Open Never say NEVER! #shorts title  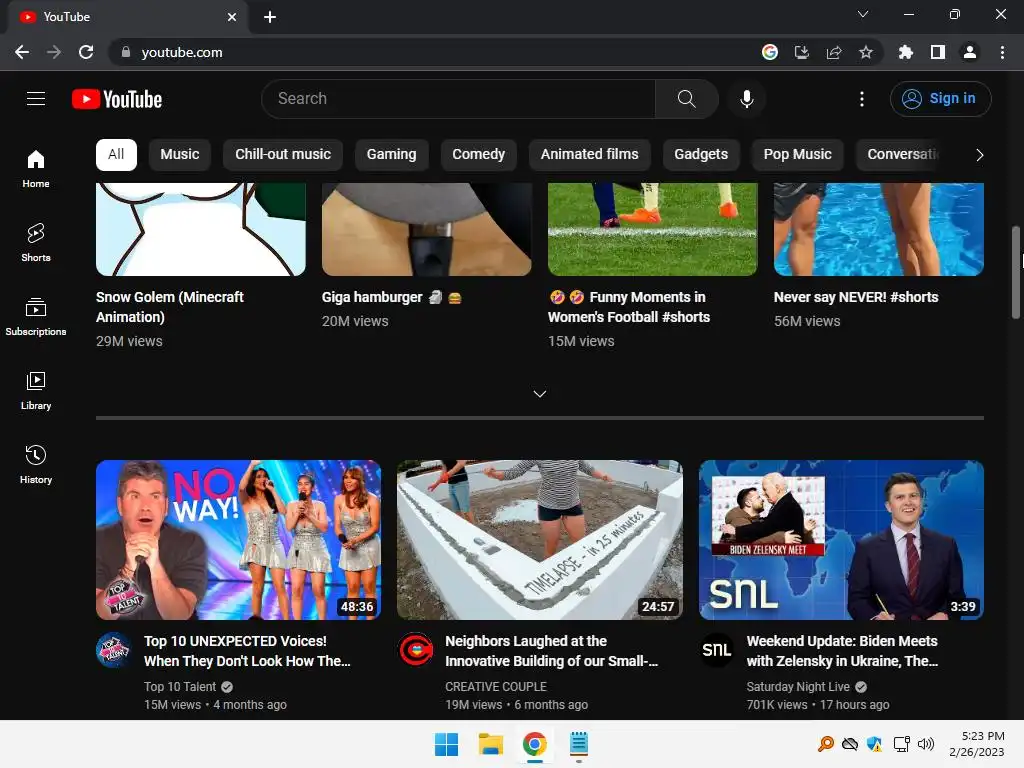856,297
